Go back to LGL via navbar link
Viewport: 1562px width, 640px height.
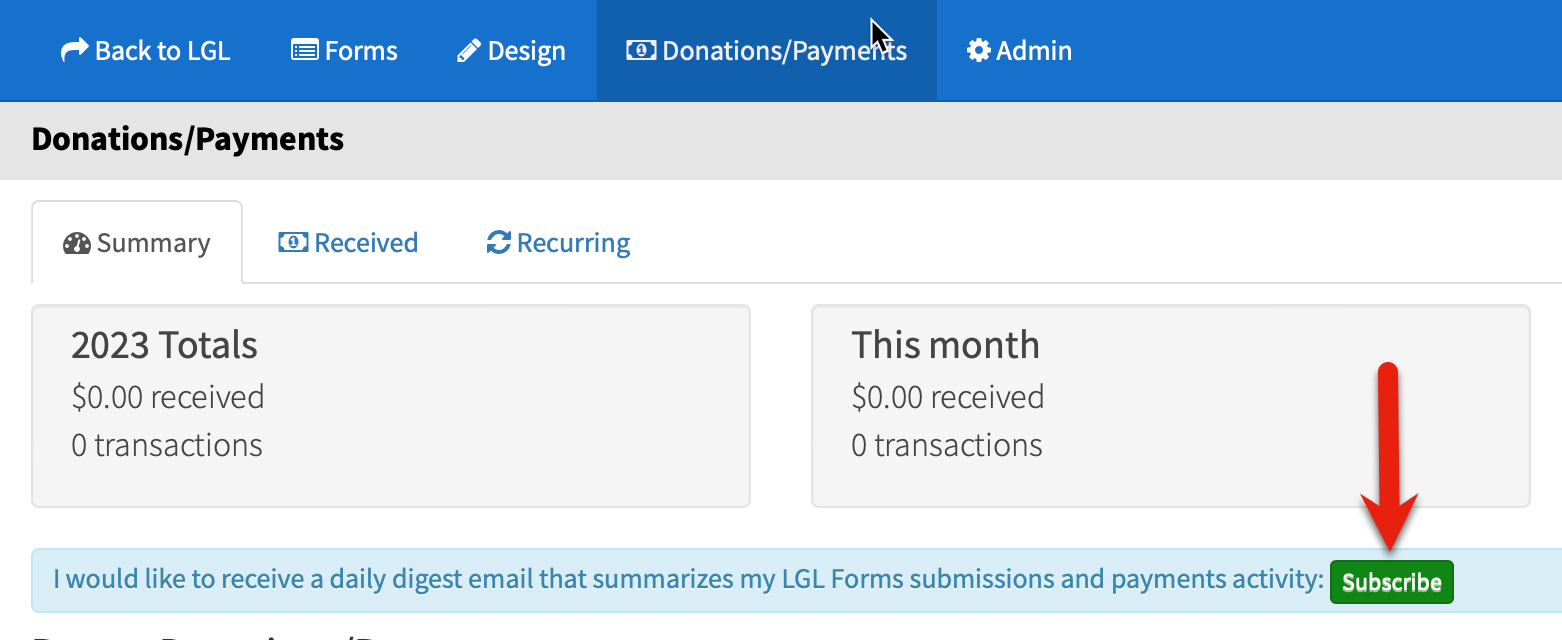coord(146,51)
